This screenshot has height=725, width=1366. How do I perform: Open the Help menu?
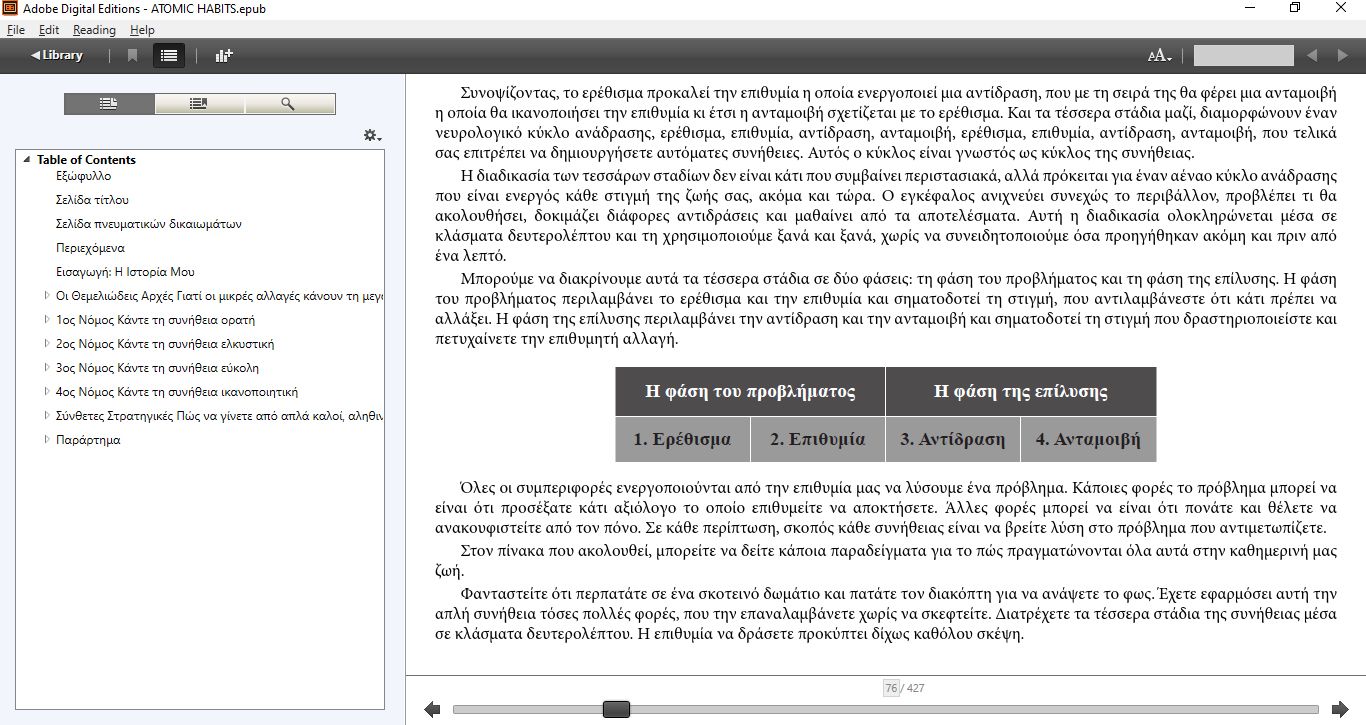click(x=142, y=30)
